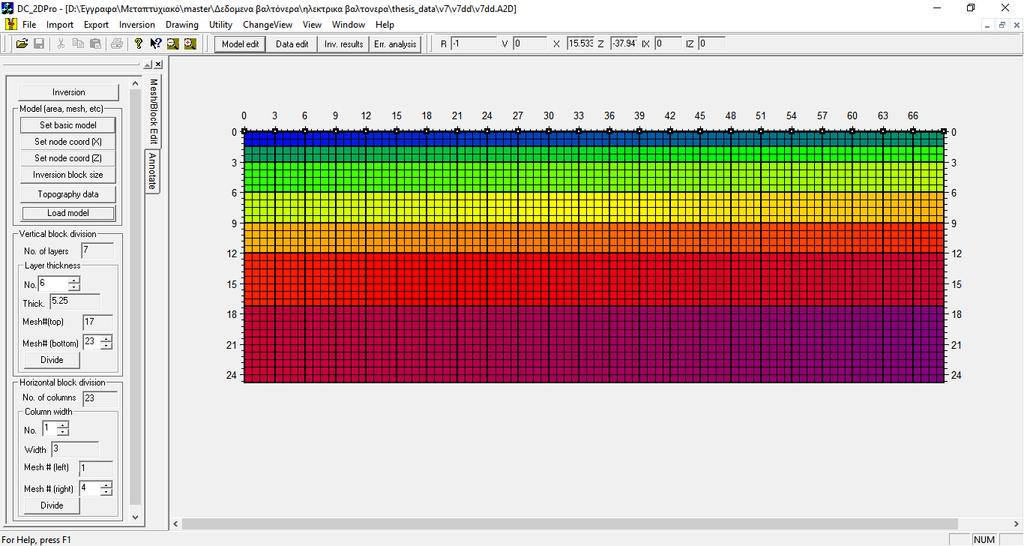Open the Drawing menu
The width and height of the screenshot is (1024, 546).
coord(182,24)
